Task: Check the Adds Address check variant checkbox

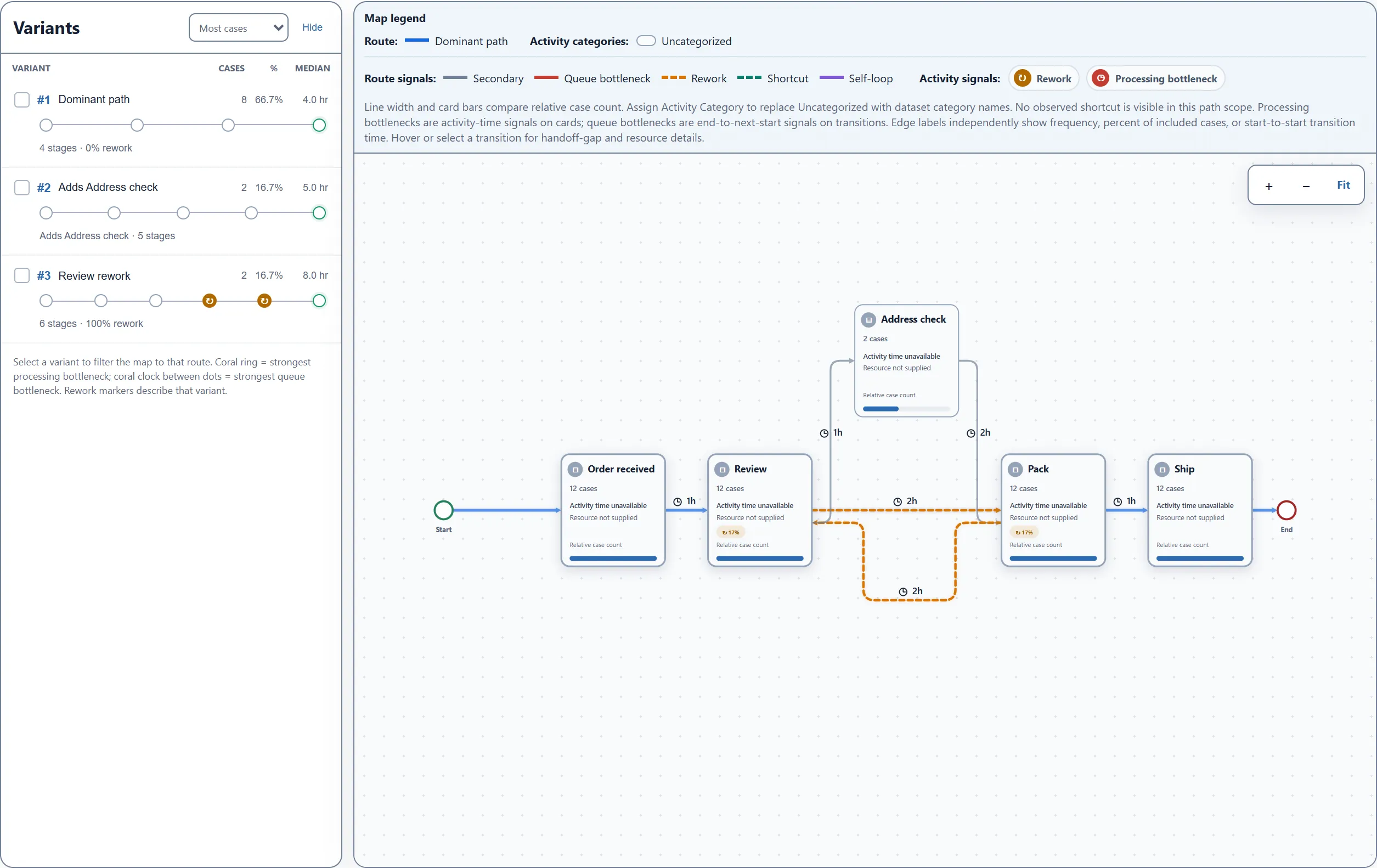Action: [x=22, y=188]
